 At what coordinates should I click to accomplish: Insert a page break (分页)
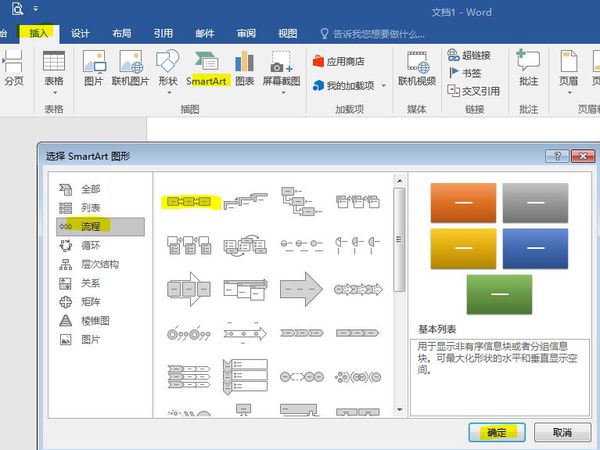(x=14, y=68)
